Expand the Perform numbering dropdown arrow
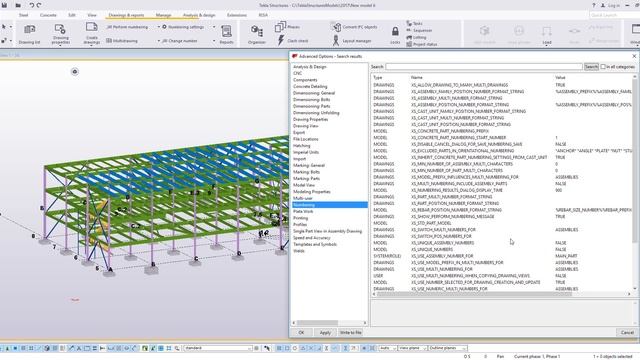This screenshot has width=640, height=360. (x=158, y=27)
